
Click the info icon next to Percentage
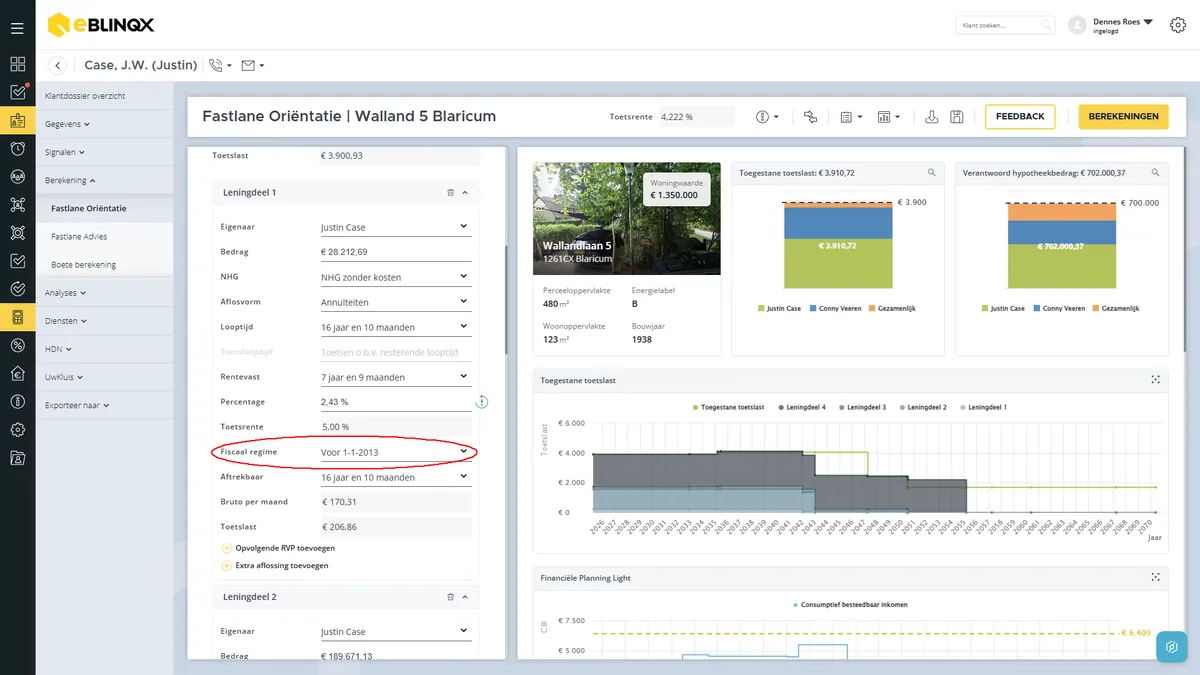click(481, 402)
